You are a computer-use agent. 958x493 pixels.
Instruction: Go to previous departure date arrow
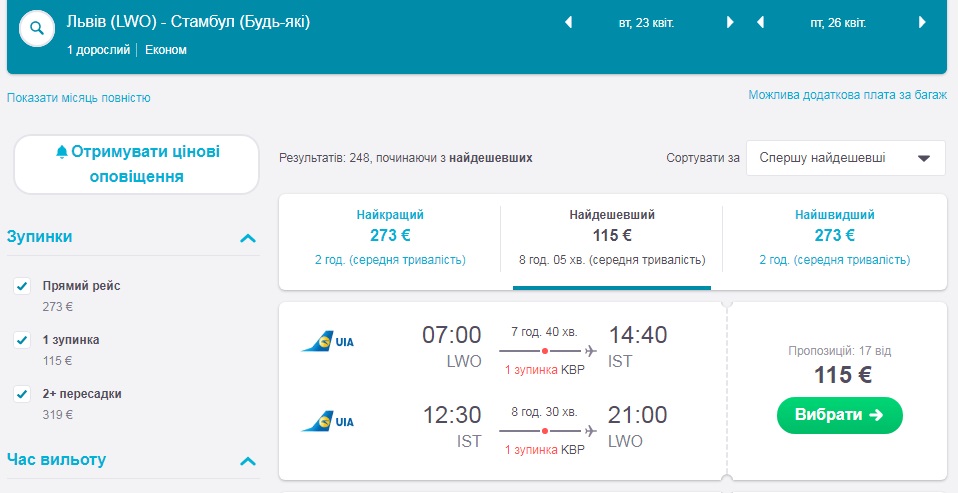[x=569, y=22]
